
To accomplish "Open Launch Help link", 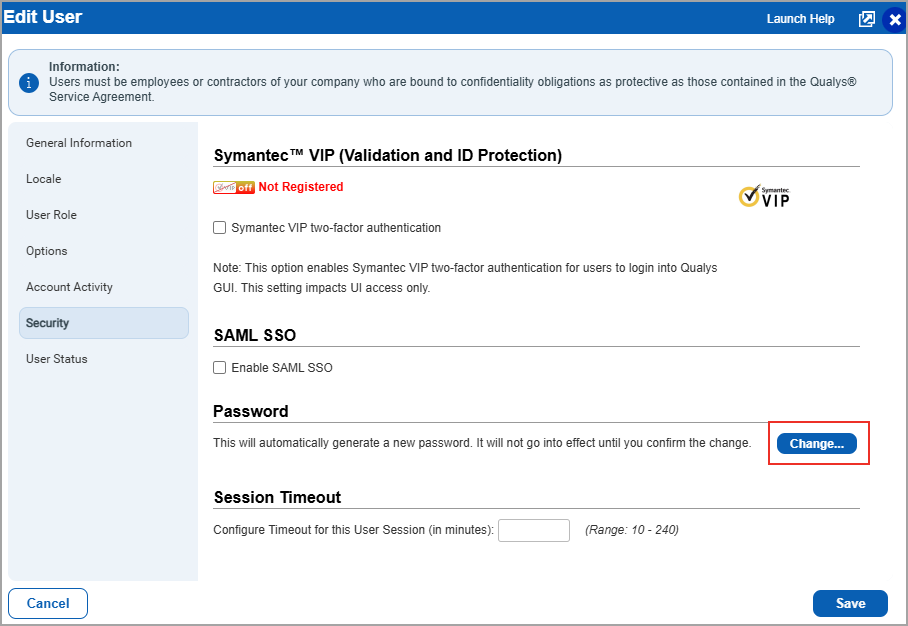I will [800, 19].
